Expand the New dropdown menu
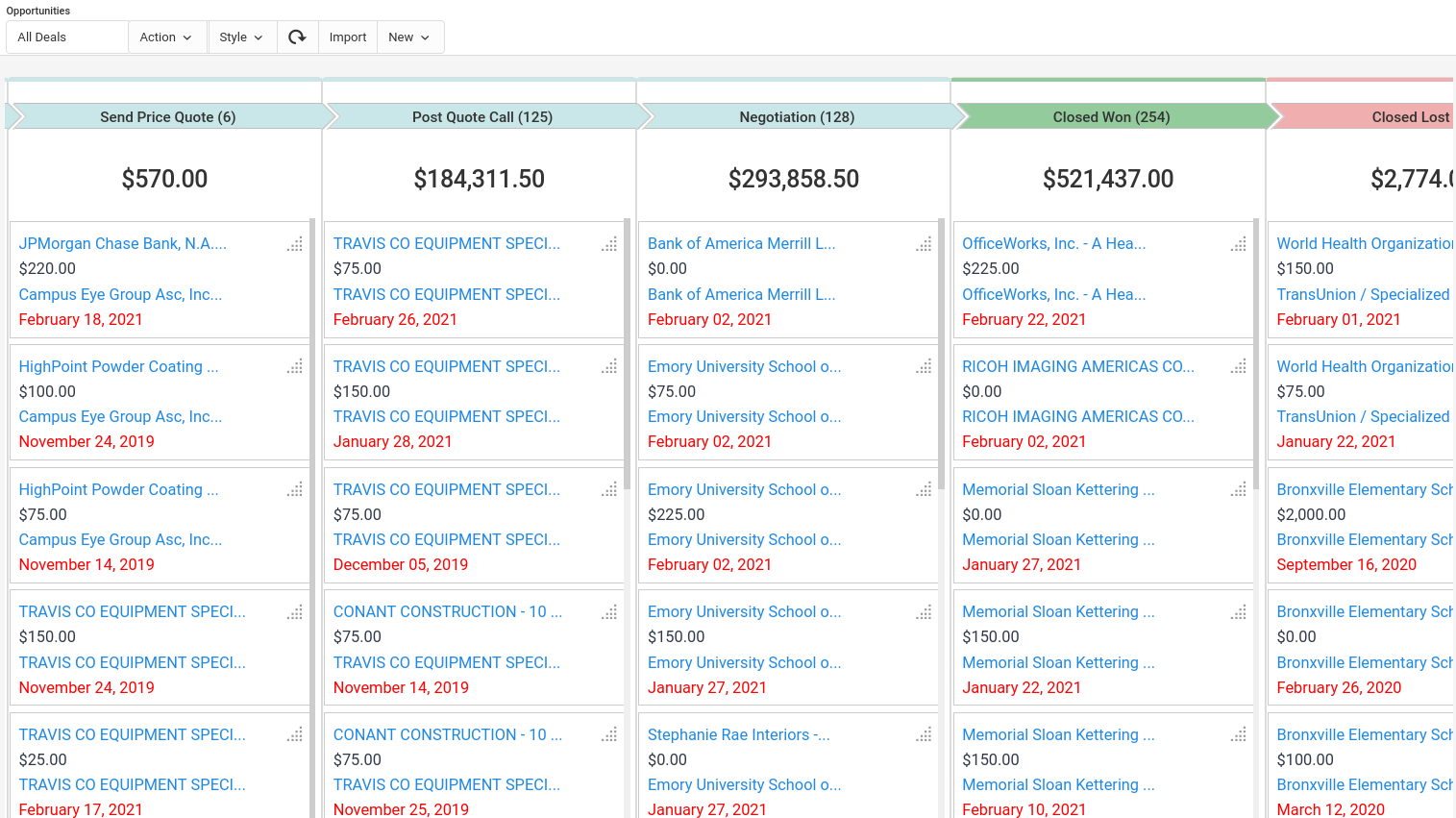Viewport: 1456px width, 818px height. (x=410, y=37)
